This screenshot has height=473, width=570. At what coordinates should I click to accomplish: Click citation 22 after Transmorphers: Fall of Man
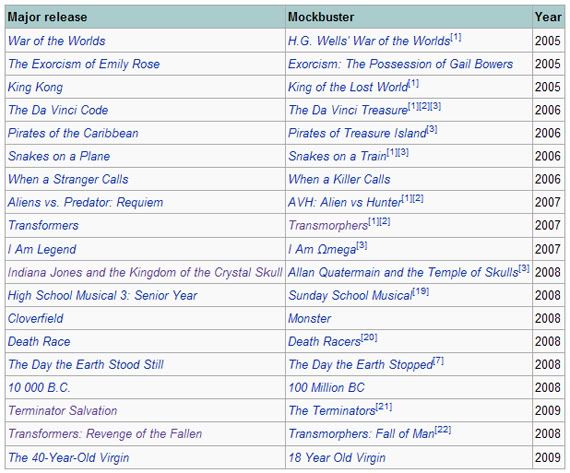pos(443,430)
